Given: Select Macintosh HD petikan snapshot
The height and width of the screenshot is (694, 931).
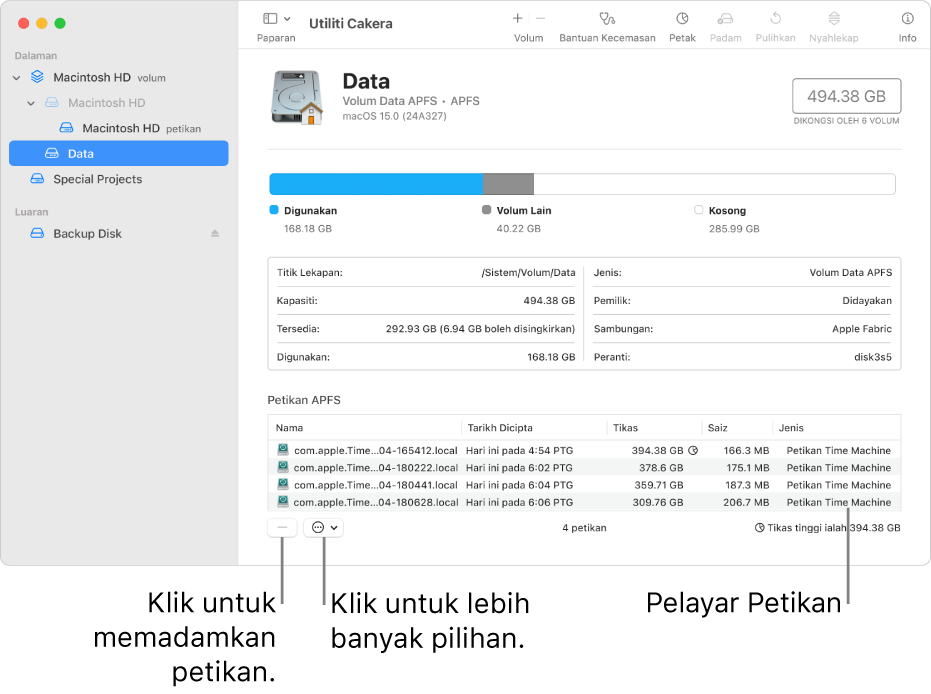Looking at the screenshot, I should (141, 128).
